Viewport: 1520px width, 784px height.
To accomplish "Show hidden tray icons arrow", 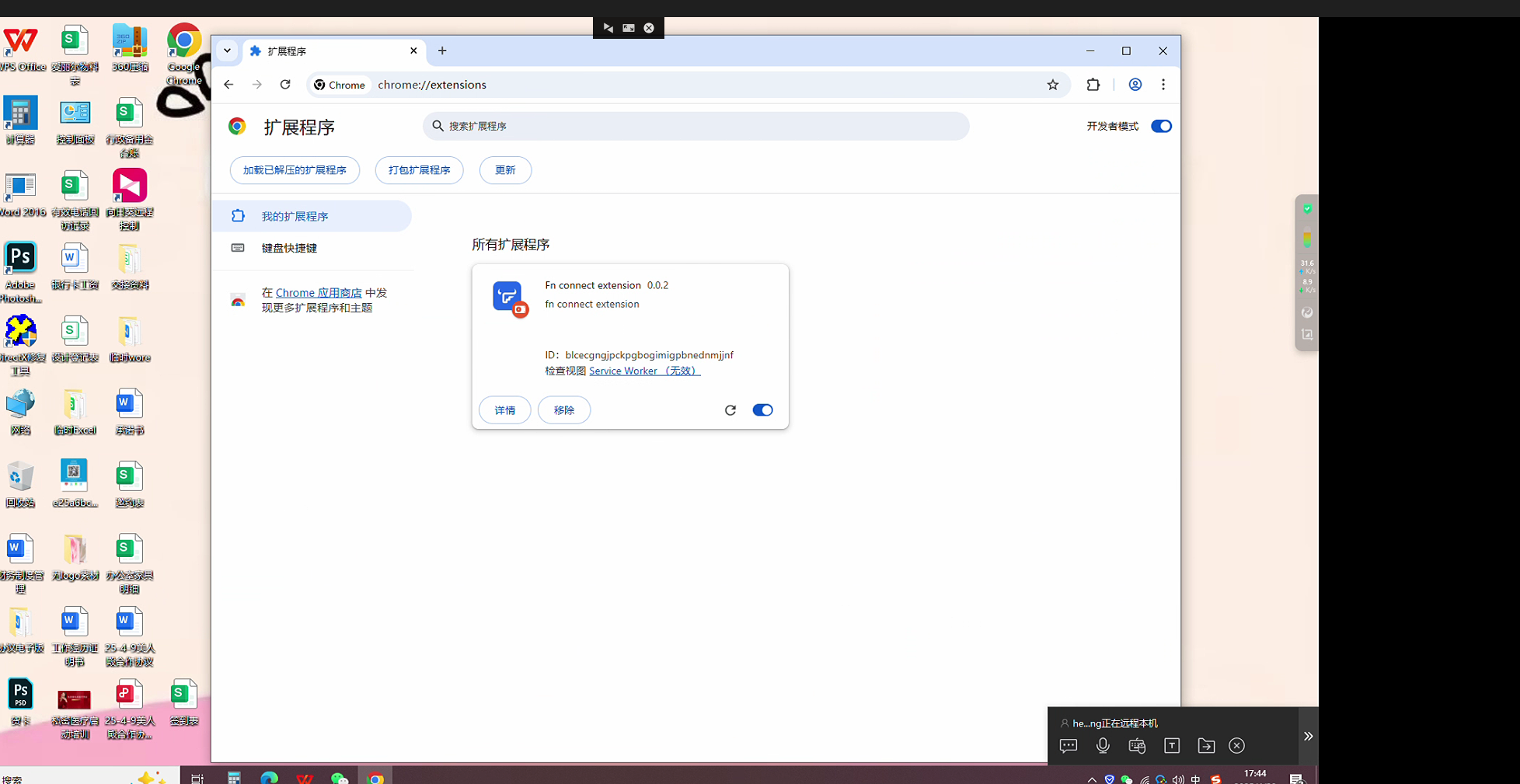I will pyautogui.click(x=1091, y=779).
